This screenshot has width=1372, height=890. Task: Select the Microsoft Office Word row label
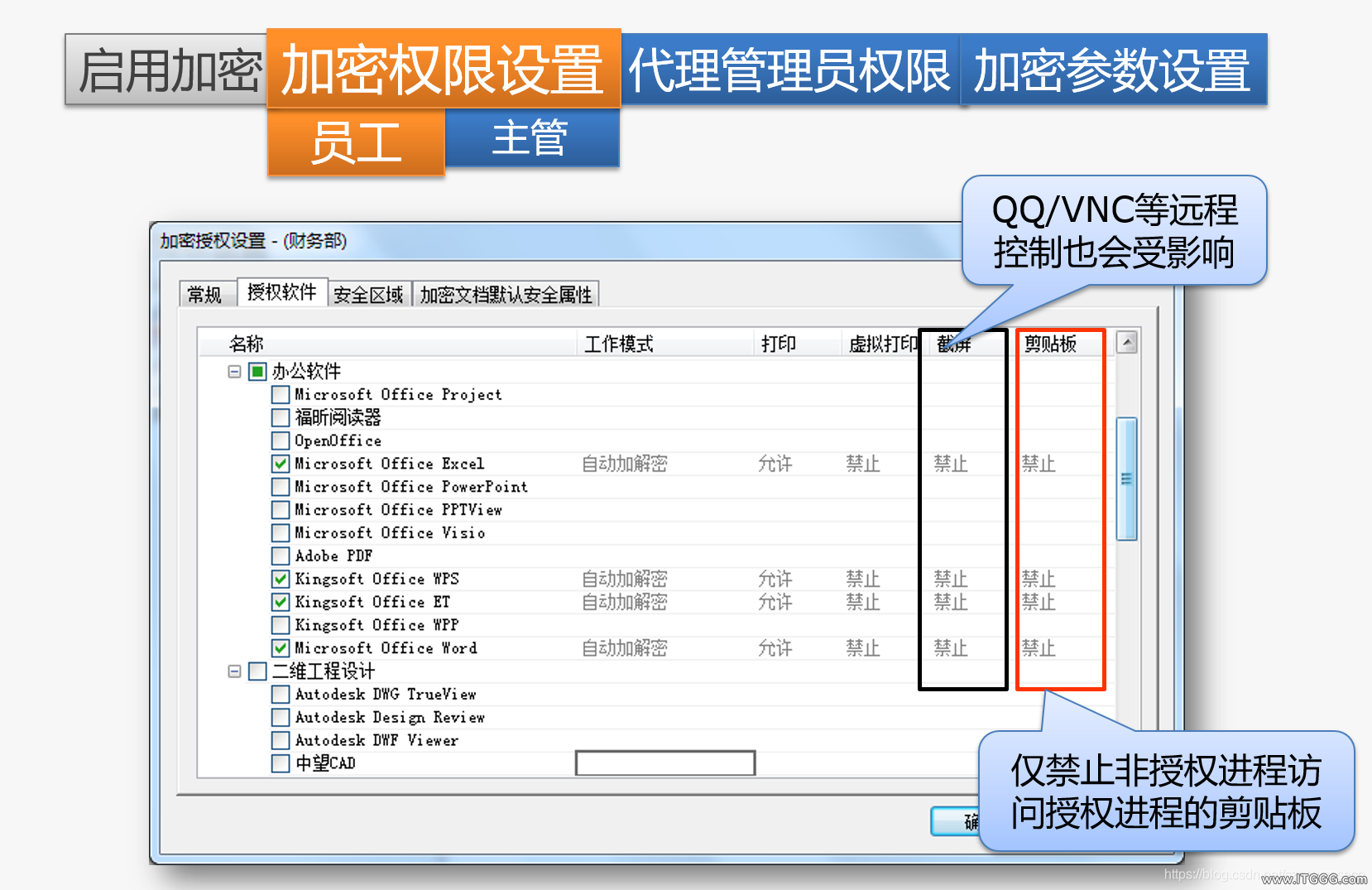pos(386,648)
